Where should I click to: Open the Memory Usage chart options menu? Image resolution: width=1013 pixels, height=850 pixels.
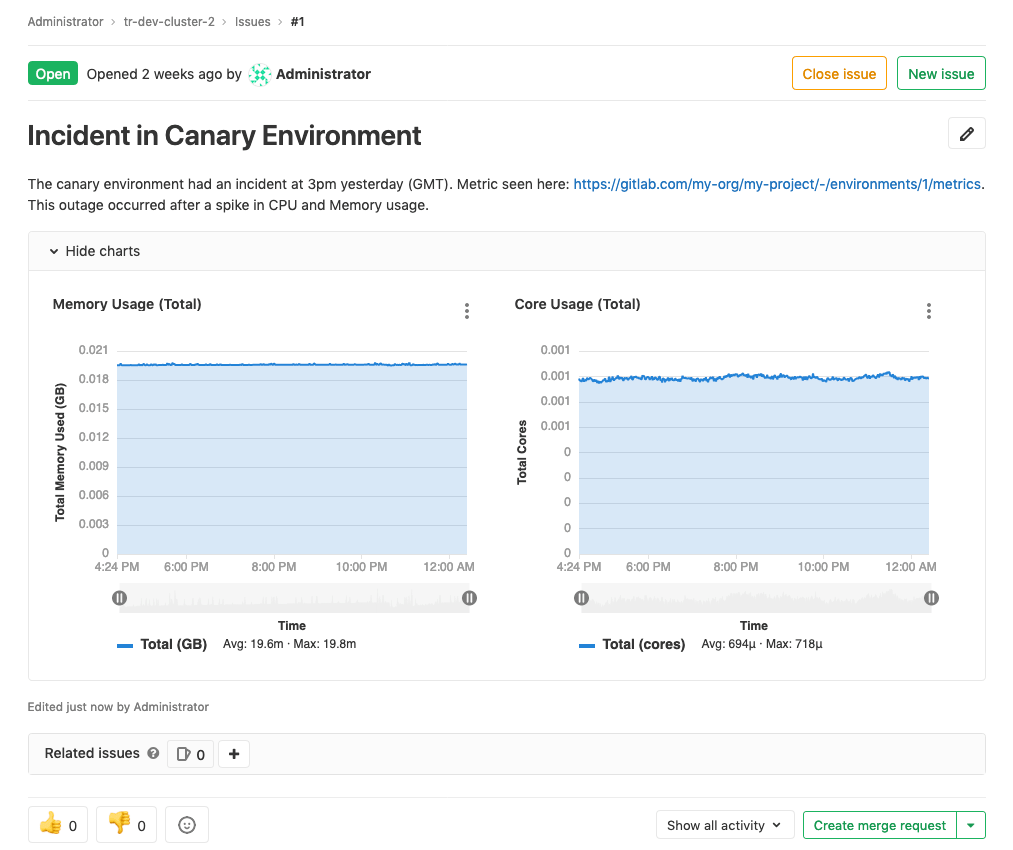(x=466, y=311)
